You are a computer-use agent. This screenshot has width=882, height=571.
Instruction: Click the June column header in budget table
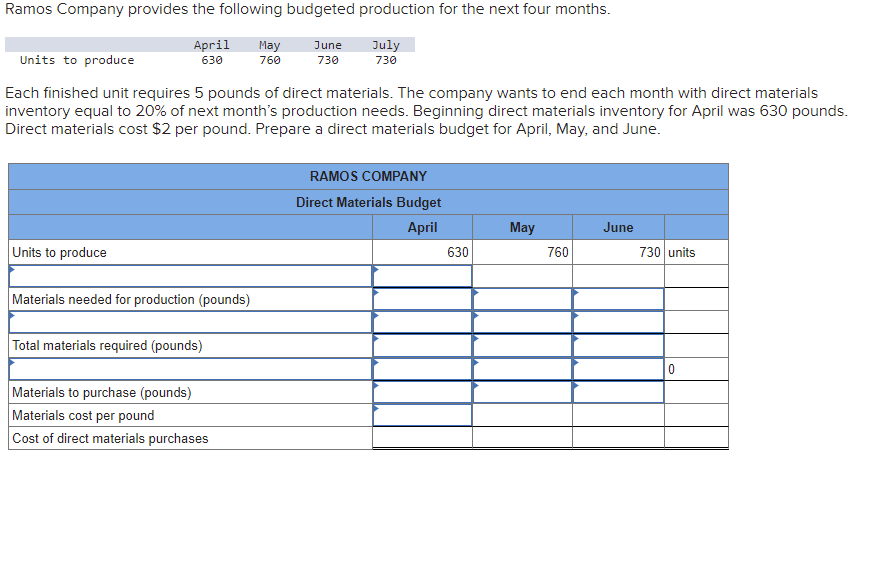(x=618, y=227)
